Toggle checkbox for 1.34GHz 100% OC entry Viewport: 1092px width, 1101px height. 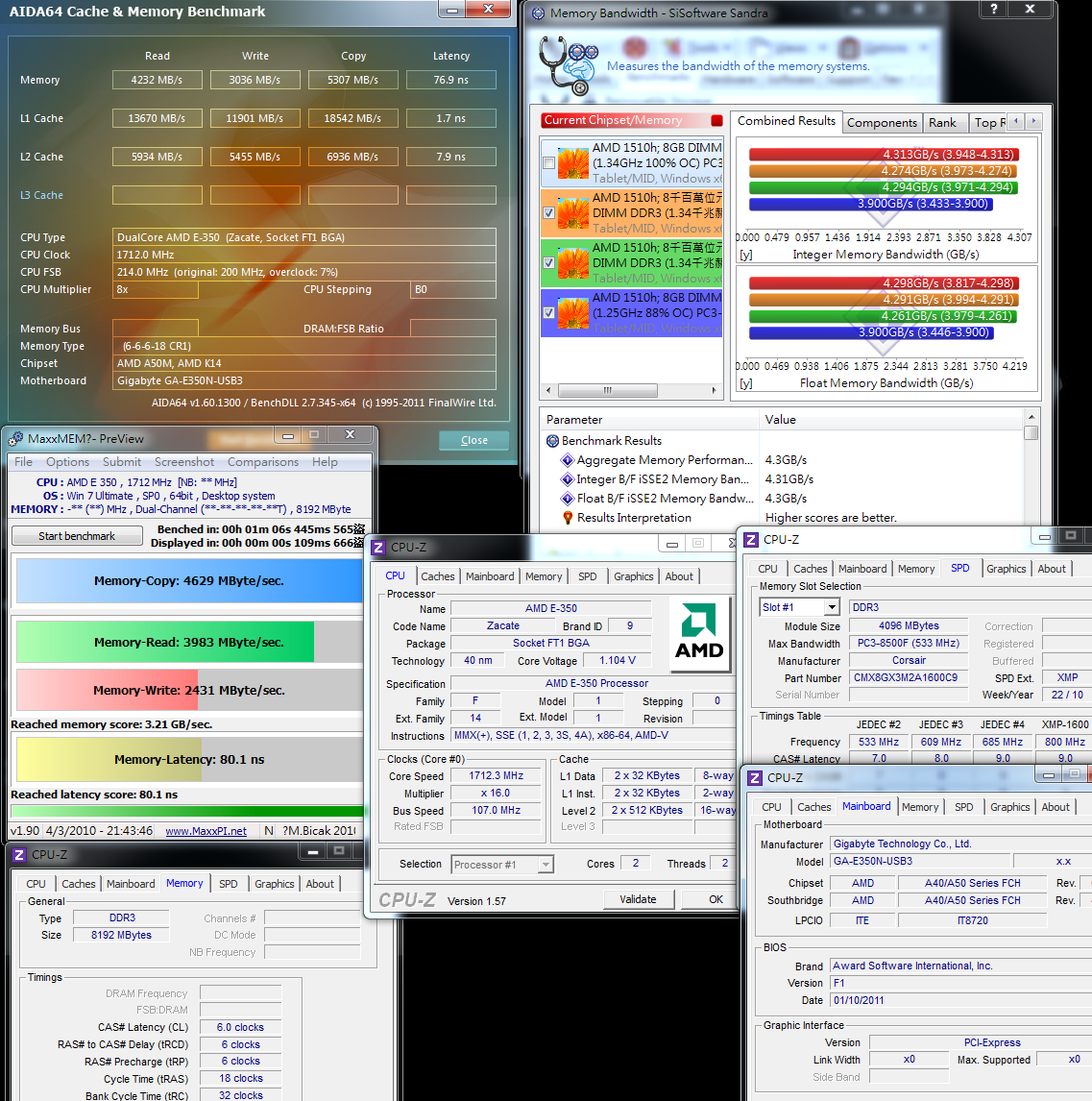tap(548, 163)
